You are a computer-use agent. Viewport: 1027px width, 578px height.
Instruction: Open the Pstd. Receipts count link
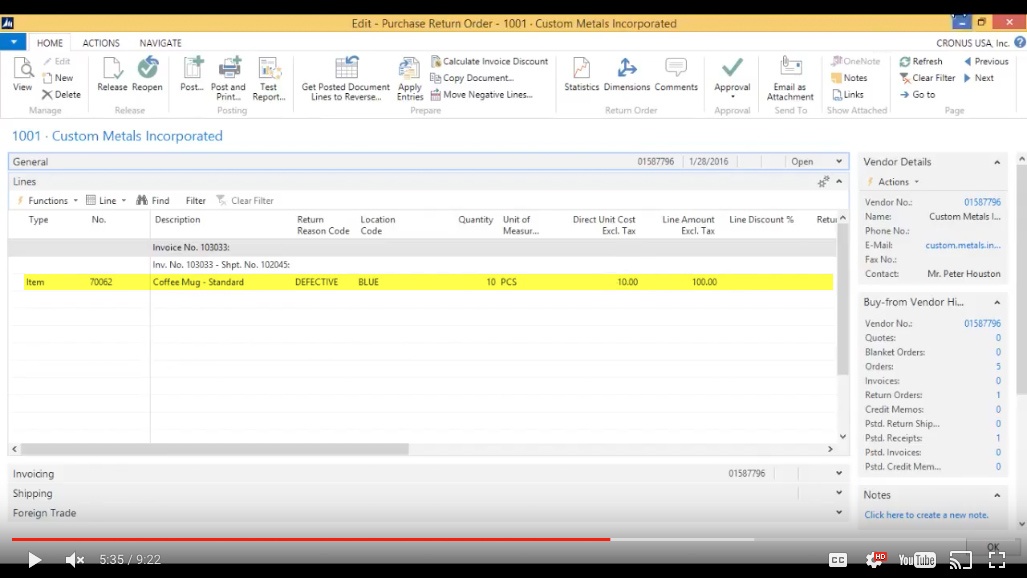point(998,438)
